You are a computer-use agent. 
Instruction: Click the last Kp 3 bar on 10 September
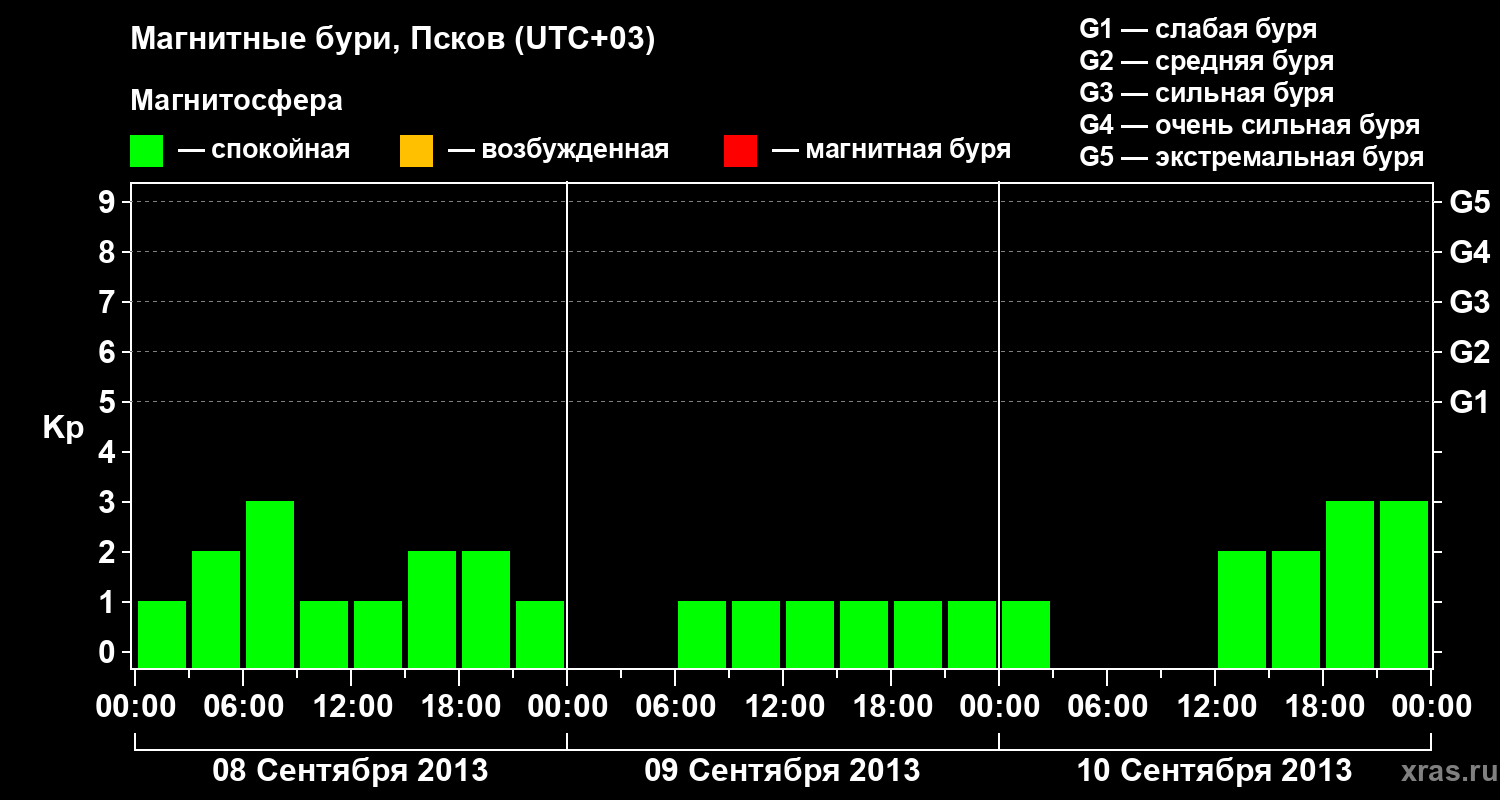click(x=1404, y=584)
